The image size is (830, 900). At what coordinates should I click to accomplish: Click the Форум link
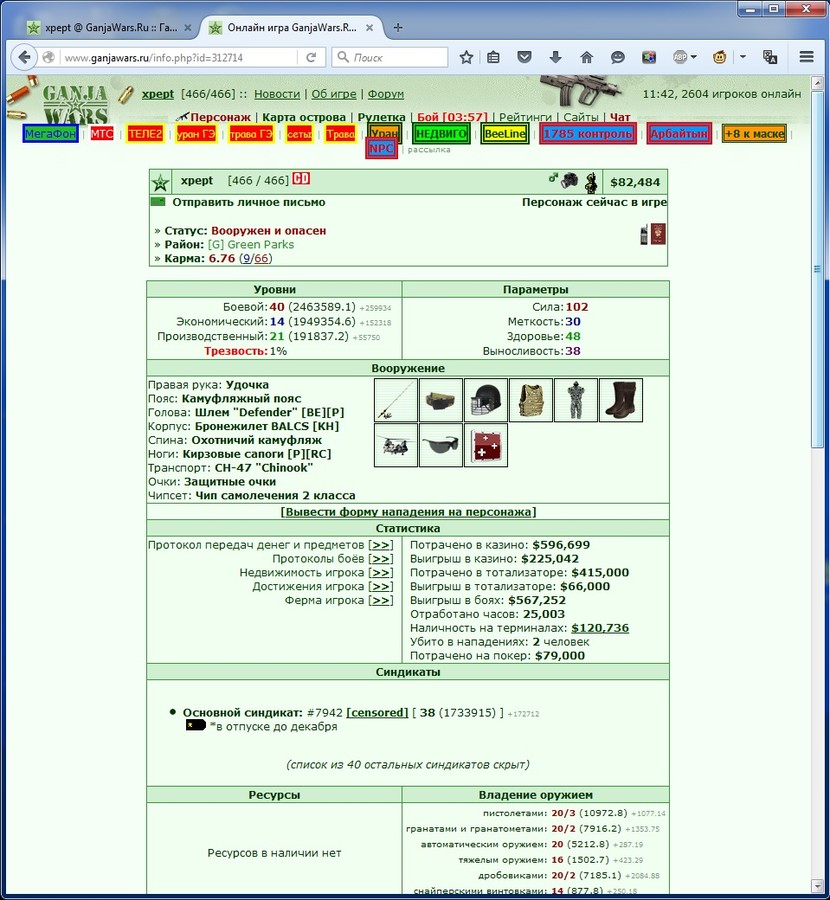(386, 94)
